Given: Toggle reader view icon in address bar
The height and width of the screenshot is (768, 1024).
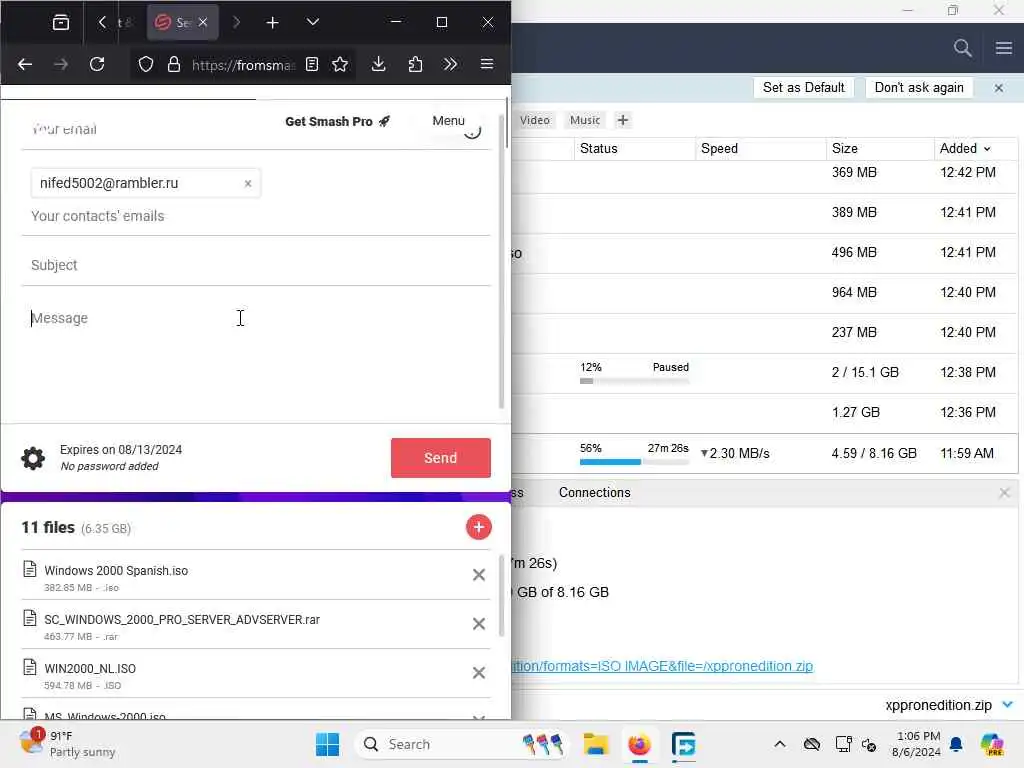Looking at the screenshot, I should tap(312, 64).
